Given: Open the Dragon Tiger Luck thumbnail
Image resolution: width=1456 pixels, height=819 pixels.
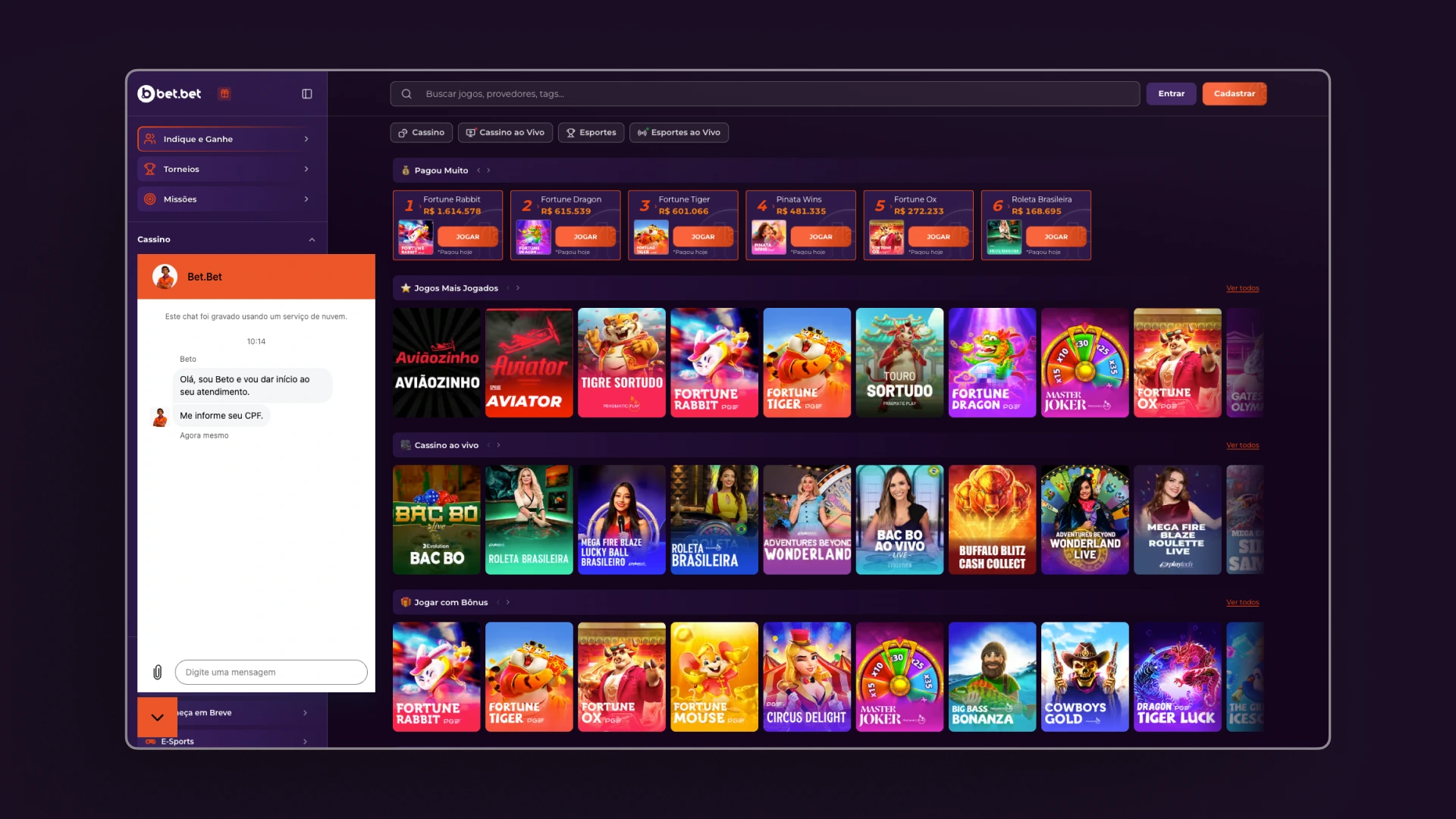Looking at the screenshot, I should click(1177, 676).
